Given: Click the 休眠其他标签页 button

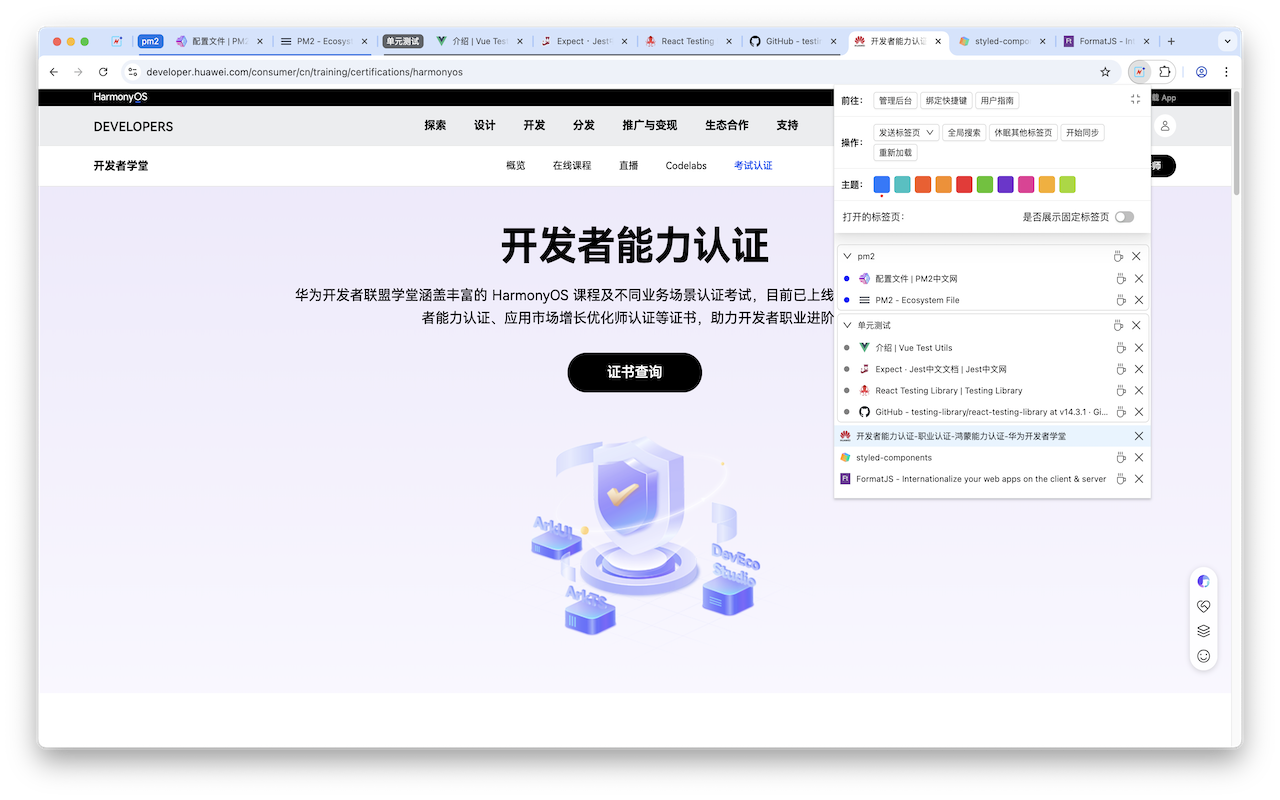Looking at the screenshot, I should [x=1023, y=132].
